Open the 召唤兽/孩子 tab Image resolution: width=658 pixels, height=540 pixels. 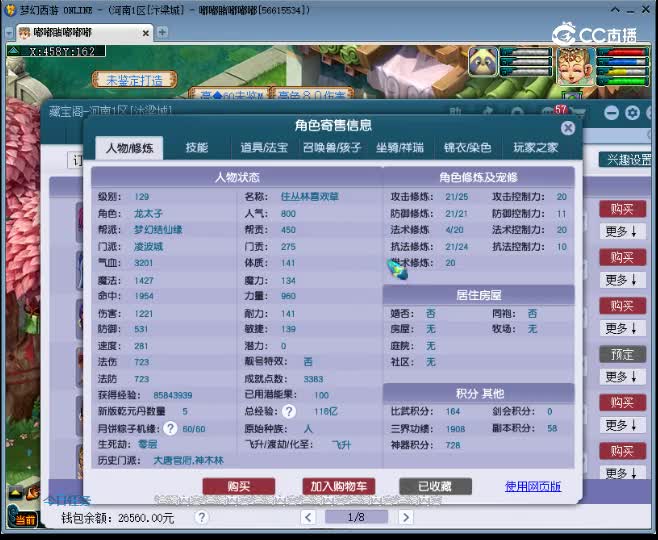click(332, 147)
